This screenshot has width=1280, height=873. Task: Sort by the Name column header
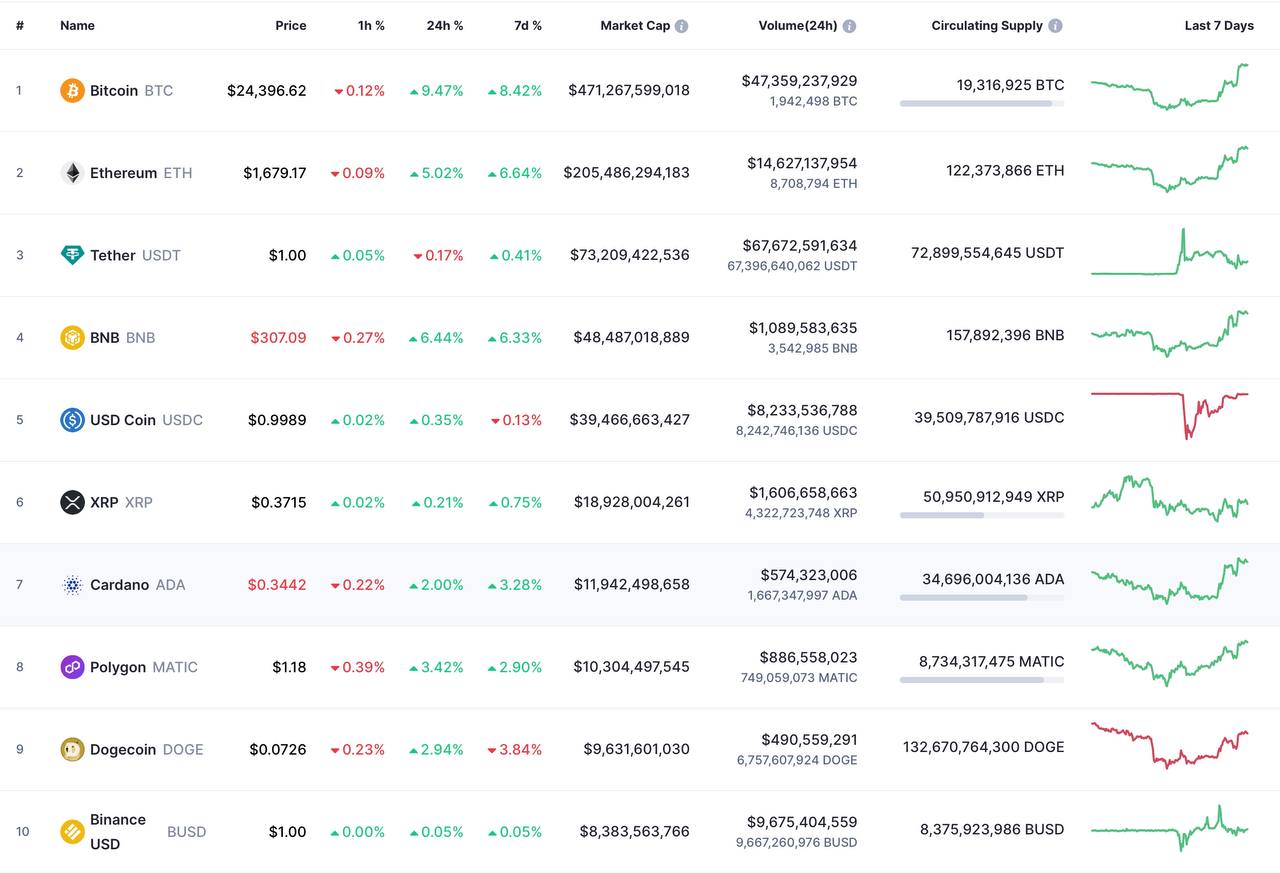point(77,26)
